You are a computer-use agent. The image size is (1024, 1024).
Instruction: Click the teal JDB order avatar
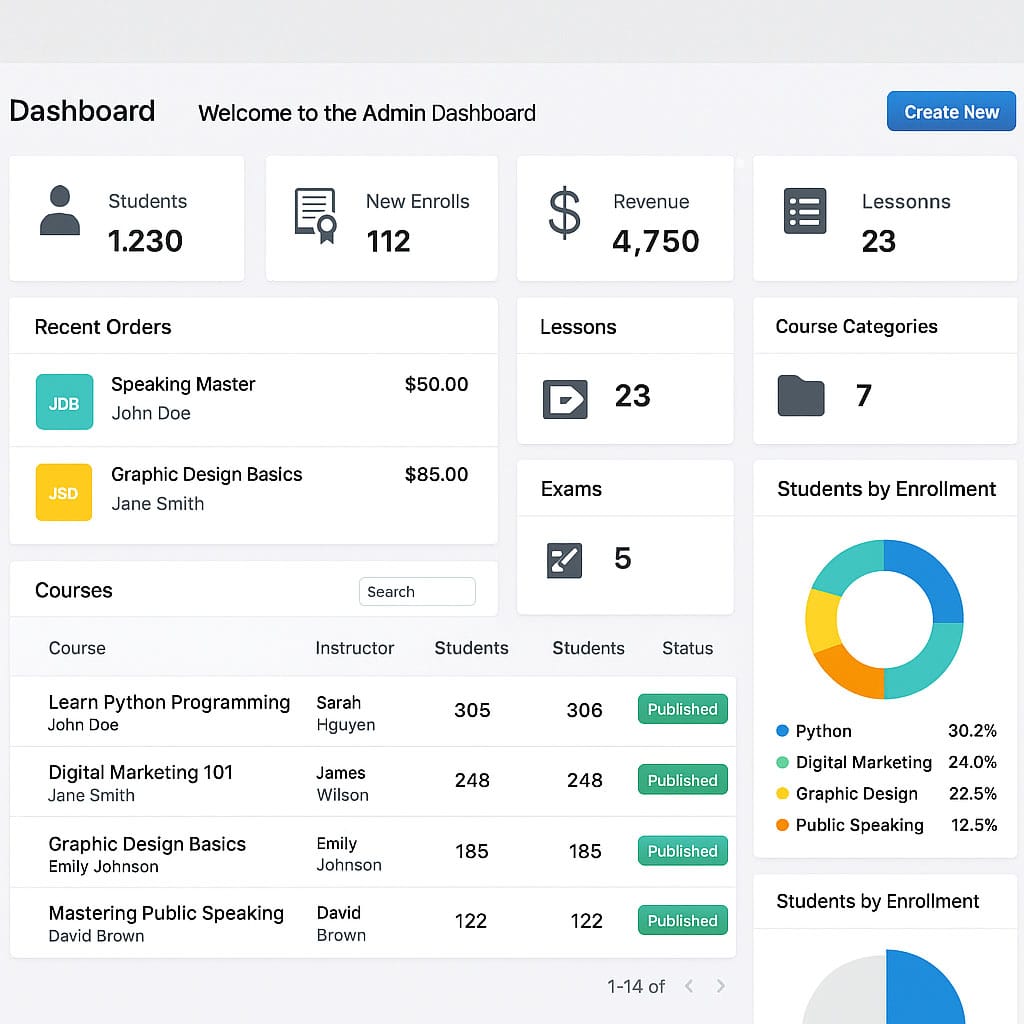click(x=64, y=402)
